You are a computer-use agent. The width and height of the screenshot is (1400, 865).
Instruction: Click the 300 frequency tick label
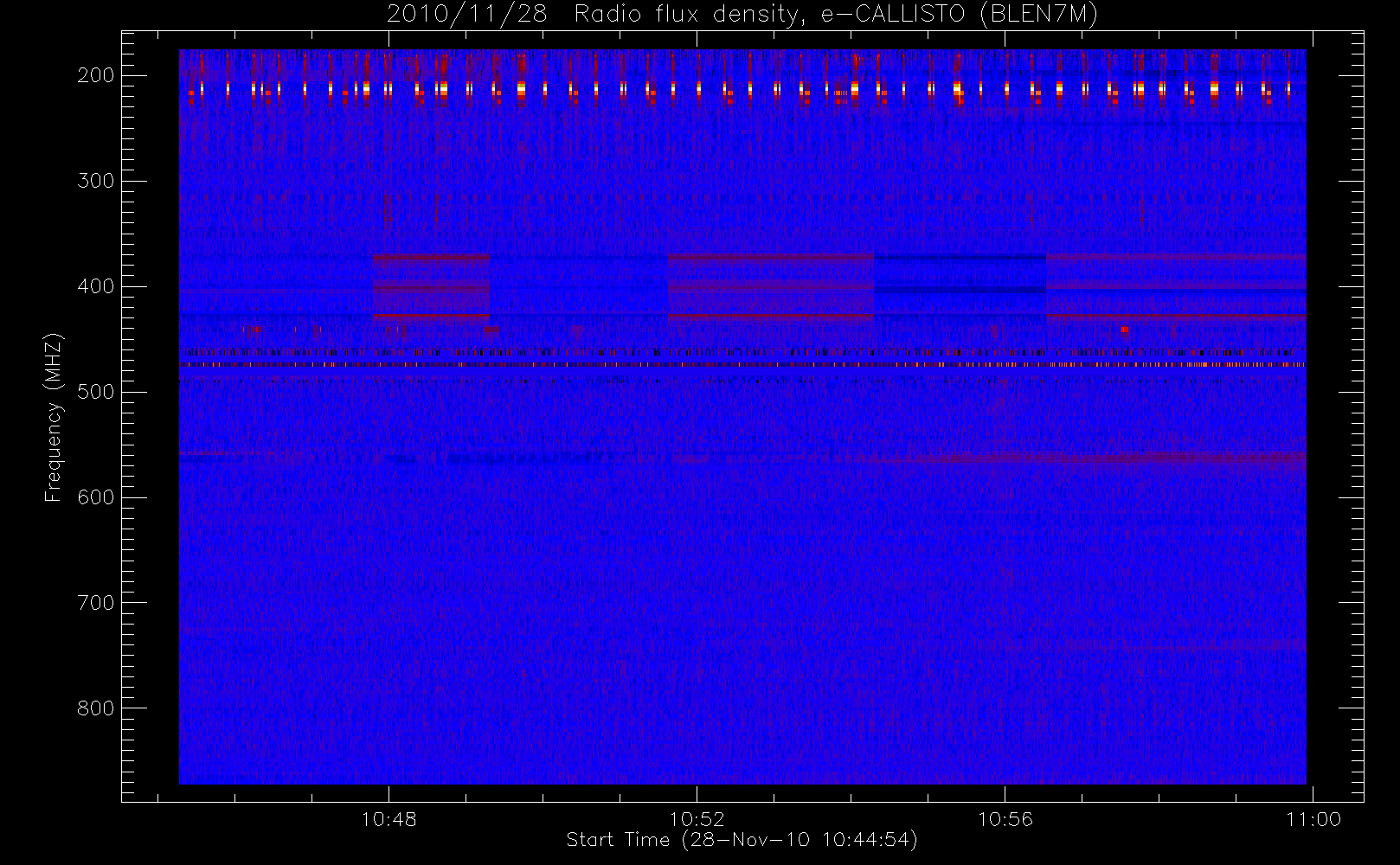96,181
